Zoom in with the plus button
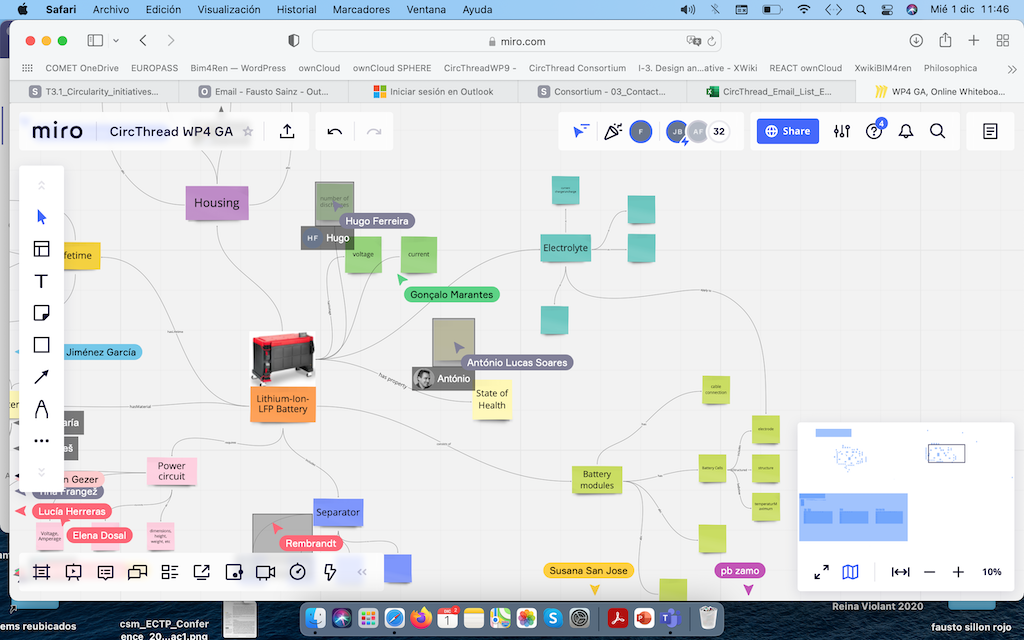This screenshot has height=640, width=1024. (958, 572)
